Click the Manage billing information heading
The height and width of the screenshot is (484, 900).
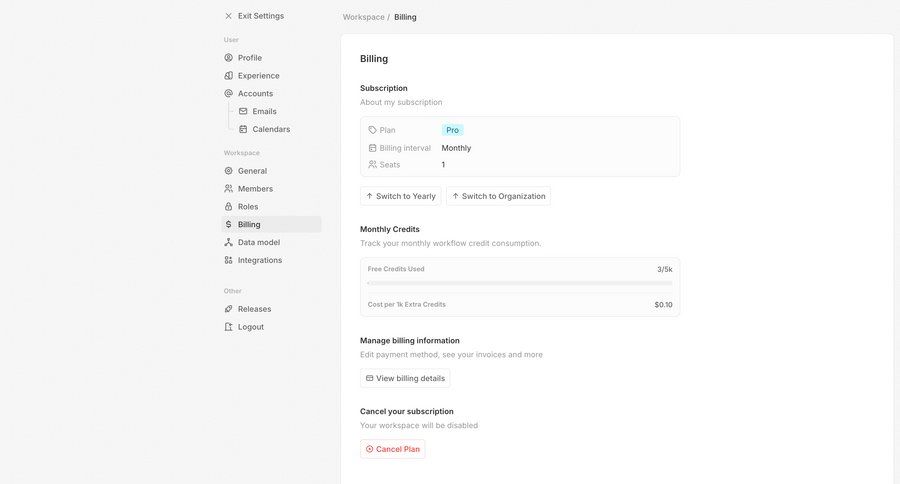tap(410, 340)
